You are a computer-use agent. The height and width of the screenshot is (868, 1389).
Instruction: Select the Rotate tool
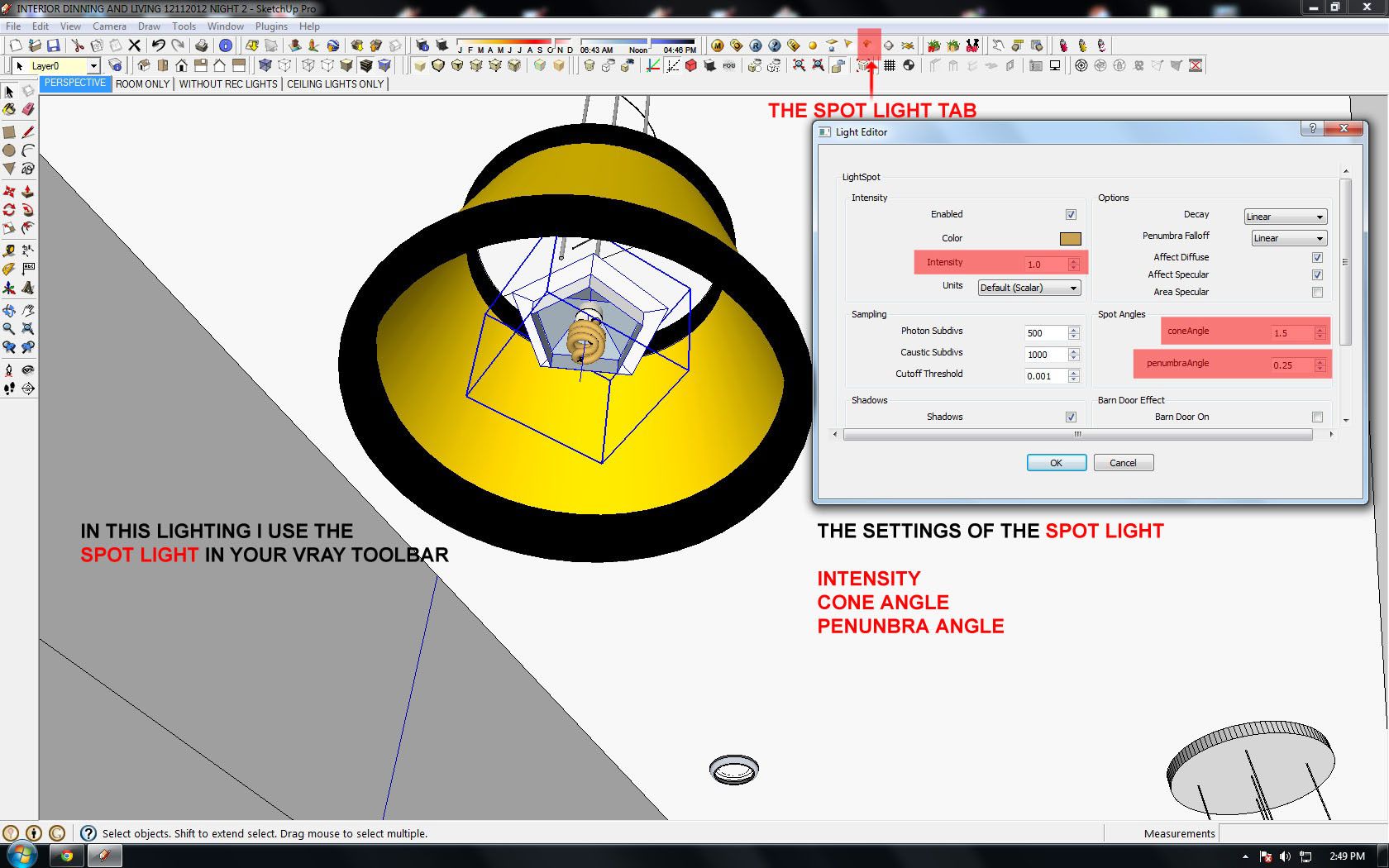[9, 210]
